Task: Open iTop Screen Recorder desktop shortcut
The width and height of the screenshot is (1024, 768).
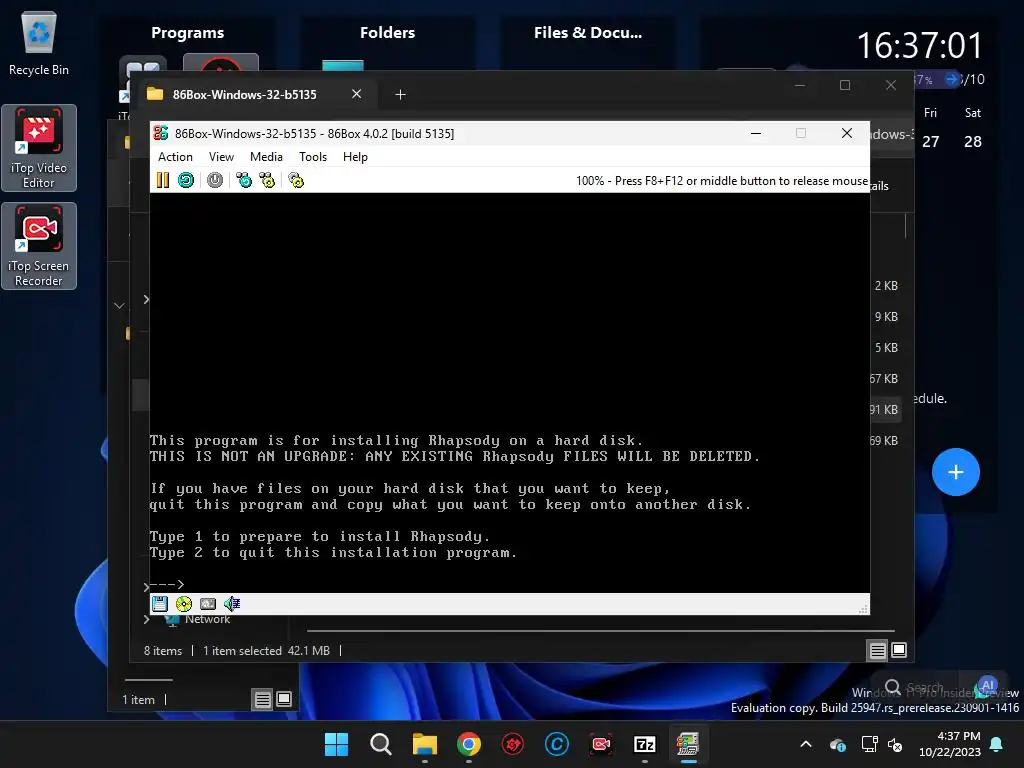Action: pyautogui.click(x=39, y=246)
